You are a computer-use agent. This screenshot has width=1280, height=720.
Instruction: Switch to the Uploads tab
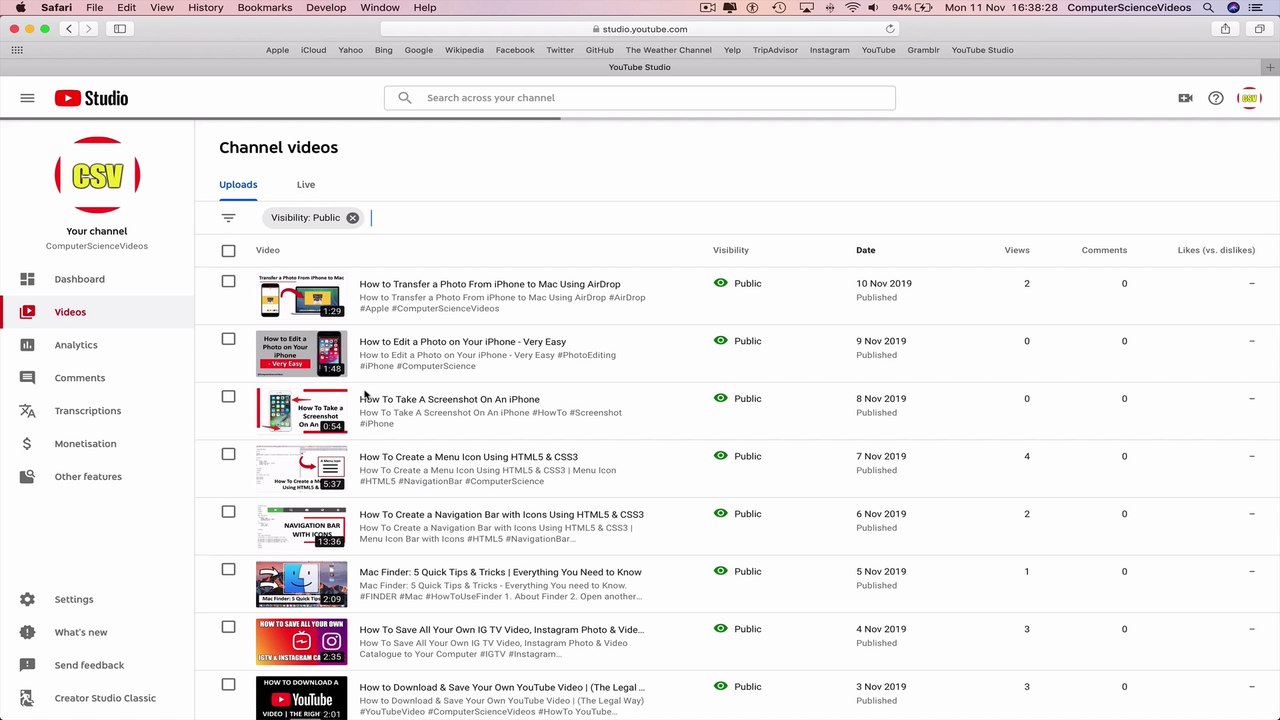pyautogui.click(x=238, y=185)
